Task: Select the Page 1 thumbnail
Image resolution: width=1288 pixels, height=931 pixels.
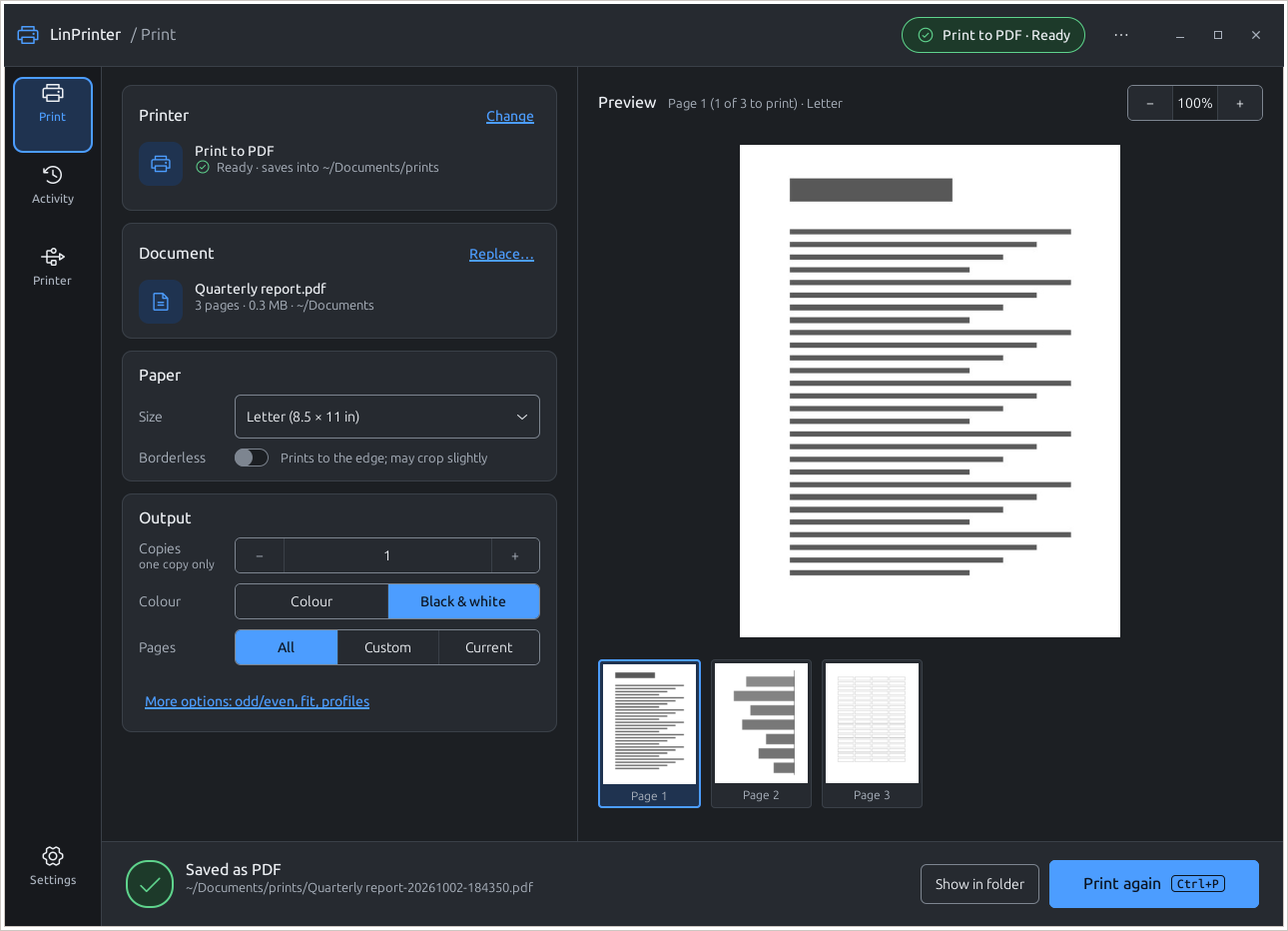Action: tap(649, 733)
